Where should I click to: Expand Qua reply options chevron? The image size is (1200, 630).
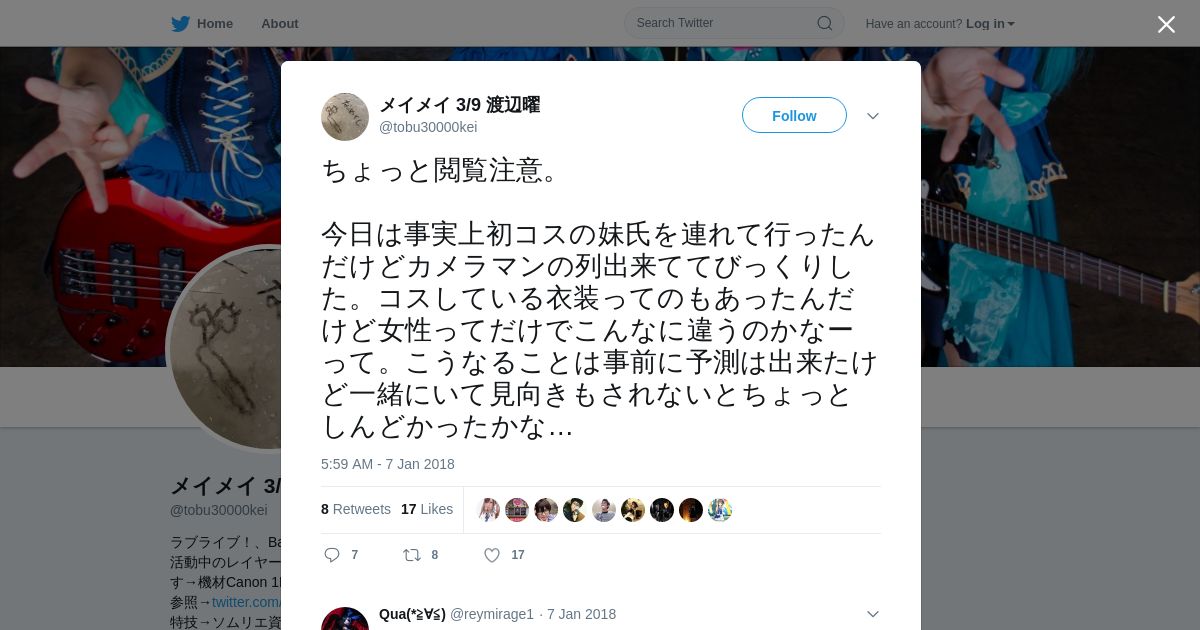[x=873, y=614]
